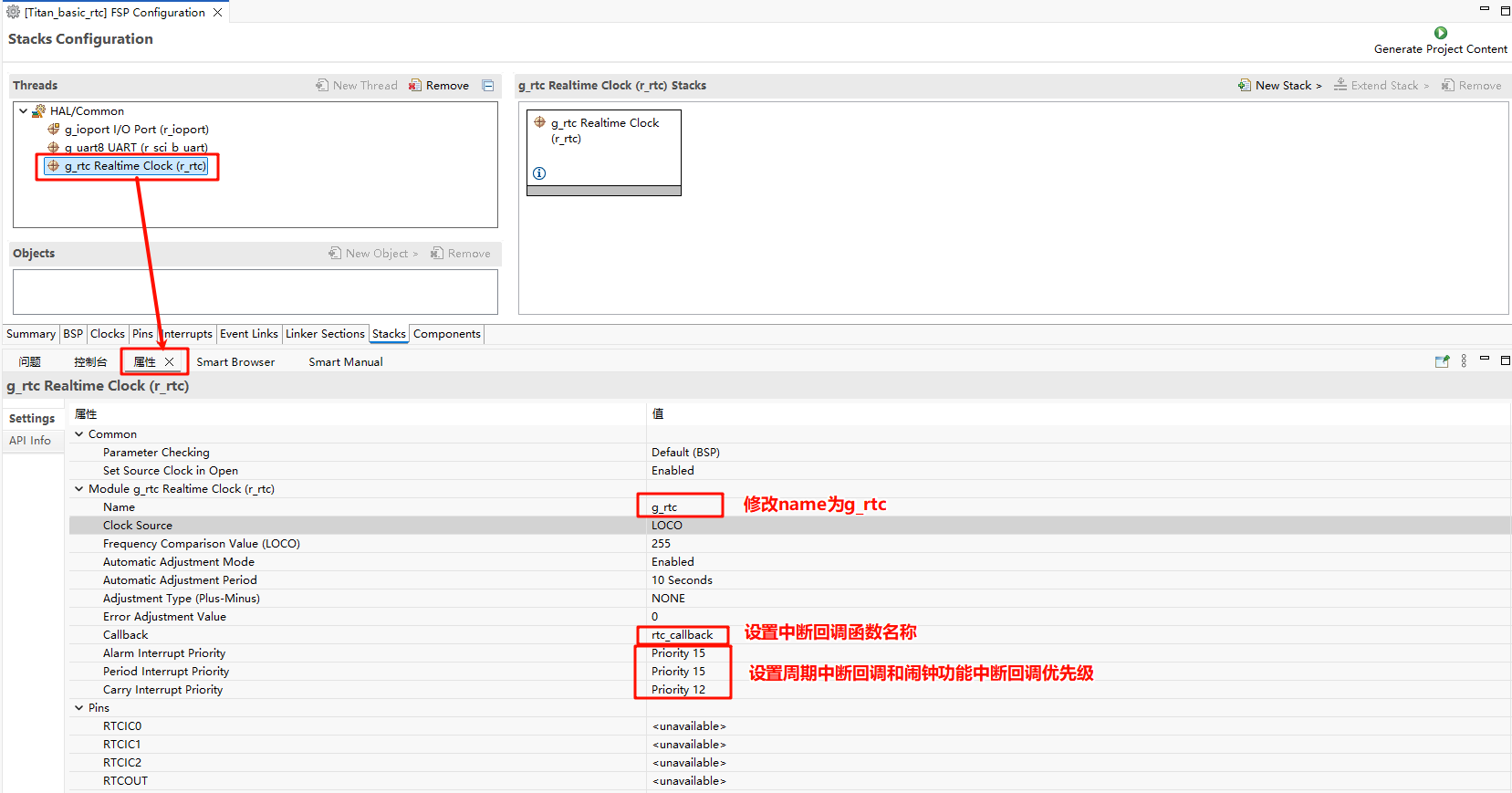Click the g_ioport I/O Port module icon
The image size is (1512, 793).
(54, 130)
